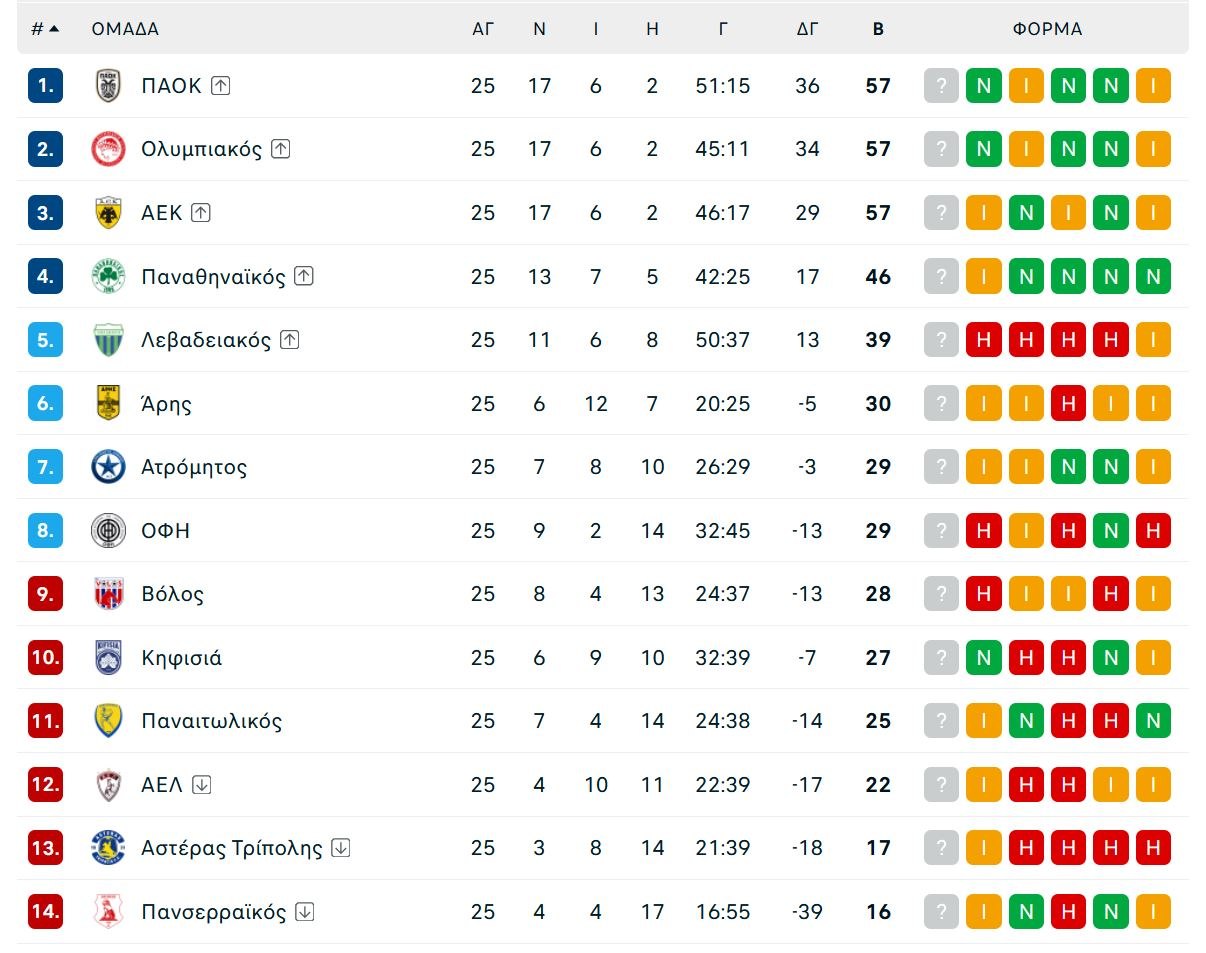Viewport: 1206px width, 953px height.
Task: Click the last green N badge in Παναθηναϊκός form
Action: pyautogui.click(x=1153, y=276)
